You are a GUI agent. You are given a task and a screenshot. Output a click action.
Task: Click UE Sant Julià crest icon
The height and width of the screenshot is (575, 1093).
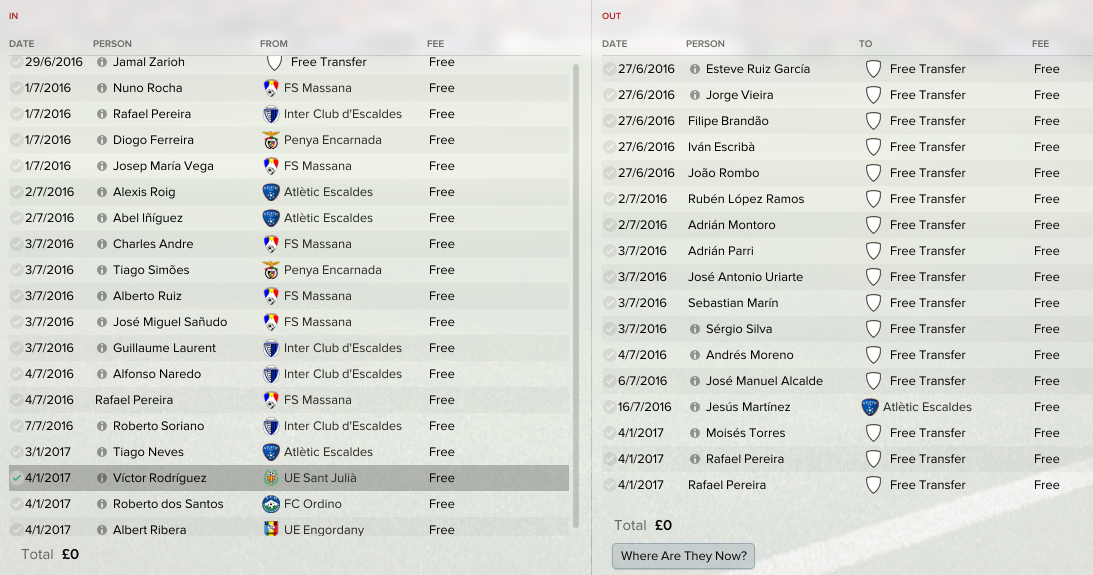(271, 478)
